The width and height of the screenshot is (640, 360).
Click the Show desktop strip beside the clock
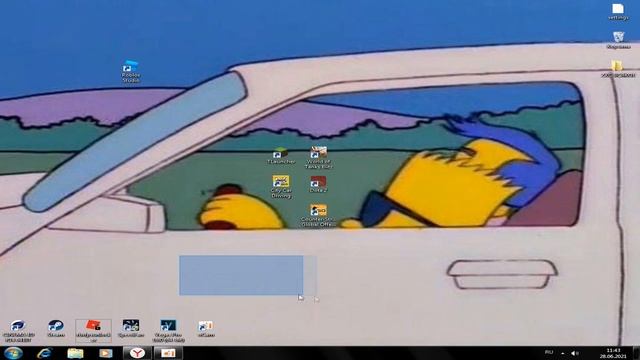(x=636, y=353)
